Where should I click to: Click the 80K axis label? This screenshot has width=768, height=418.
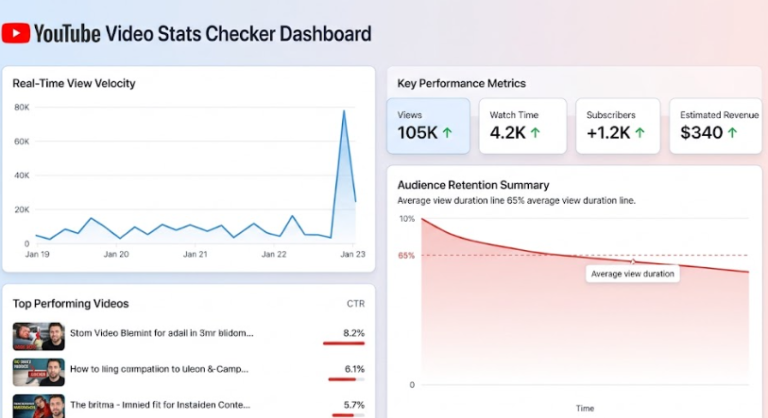click(22, 107)
